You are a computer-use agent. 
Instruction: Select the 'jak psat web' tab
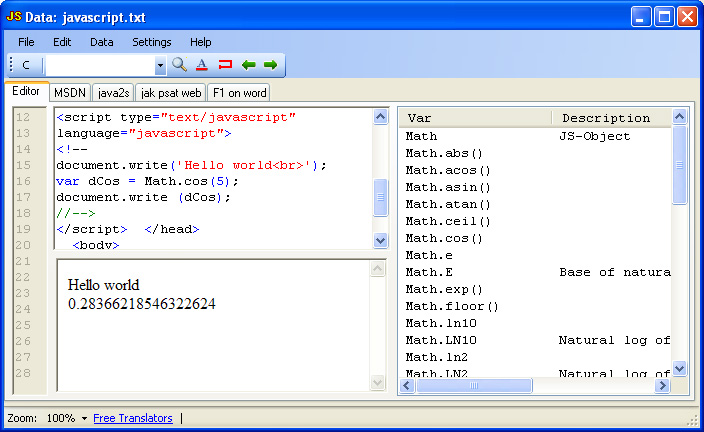[171, 93]
